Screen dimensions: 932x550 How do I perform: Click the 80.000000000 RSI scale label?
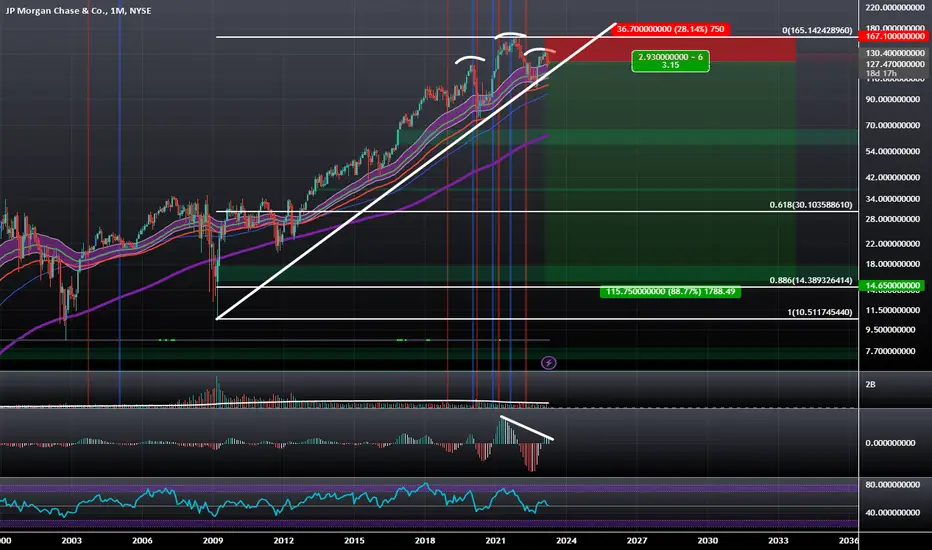[893, 485]
